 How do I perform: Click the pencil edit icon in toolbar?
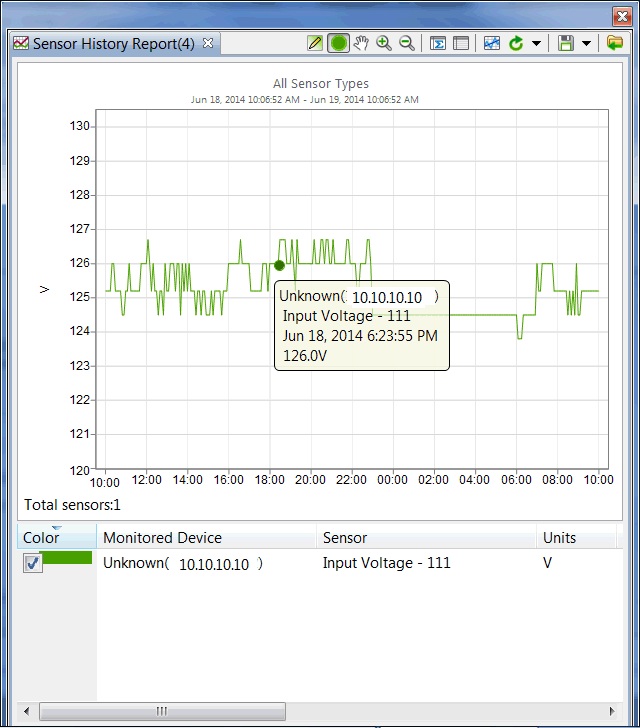pyautogui.click(x=315, y=43)
